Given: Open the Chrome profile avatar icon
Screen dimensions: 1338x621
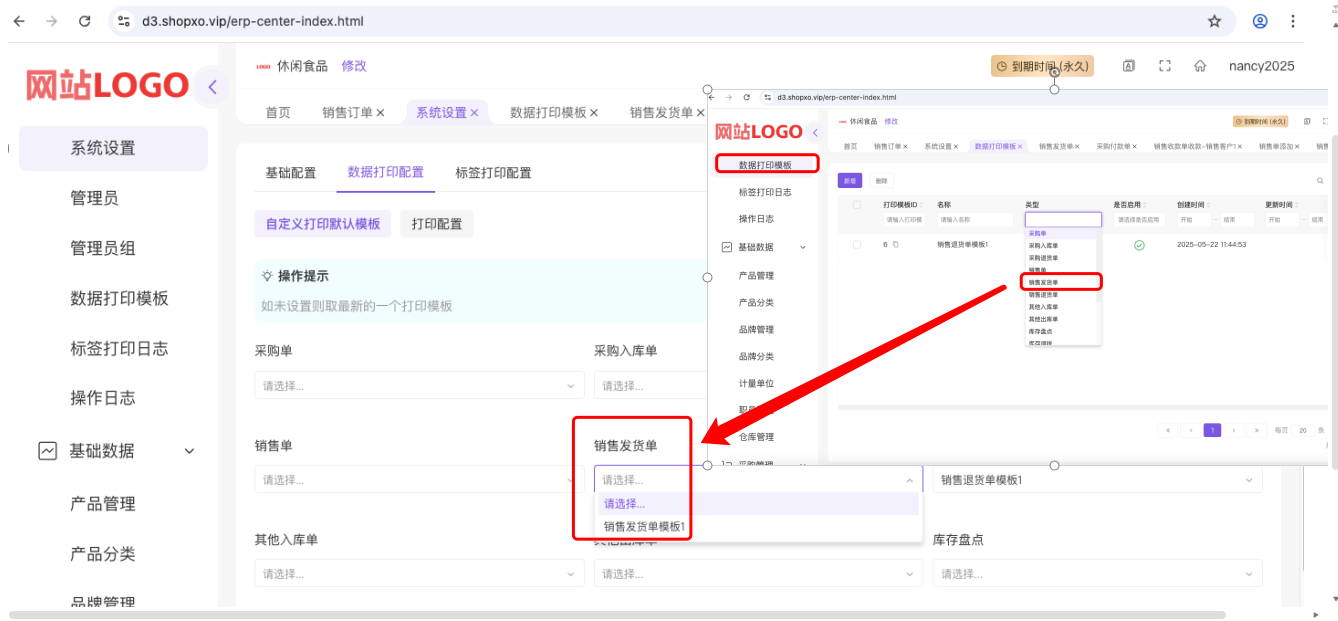Looking at the screenshot, I should tap(1261, 20).
